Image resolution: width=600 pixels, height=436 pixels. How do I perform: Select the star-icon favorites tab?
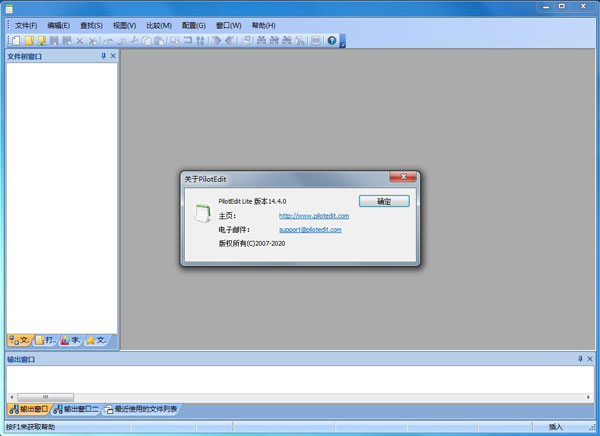pyautogui.click(x=97, y=340)
